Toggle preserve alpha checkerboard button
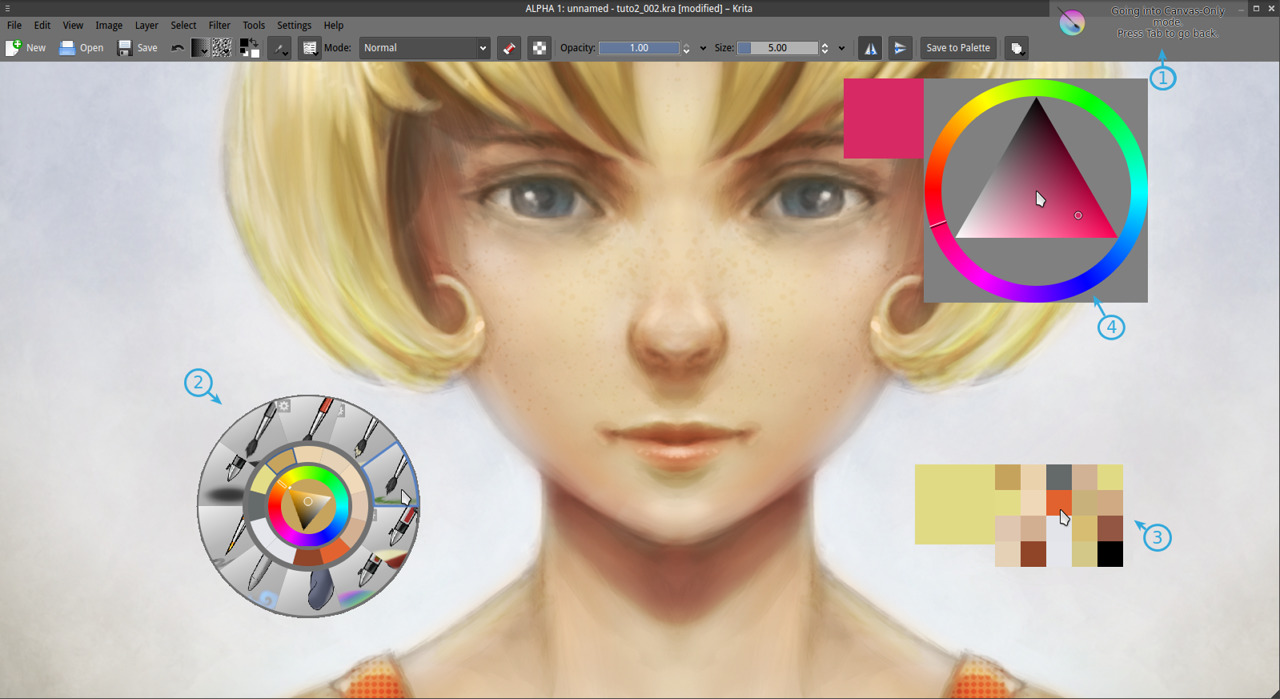 click(x=539, y=48)
